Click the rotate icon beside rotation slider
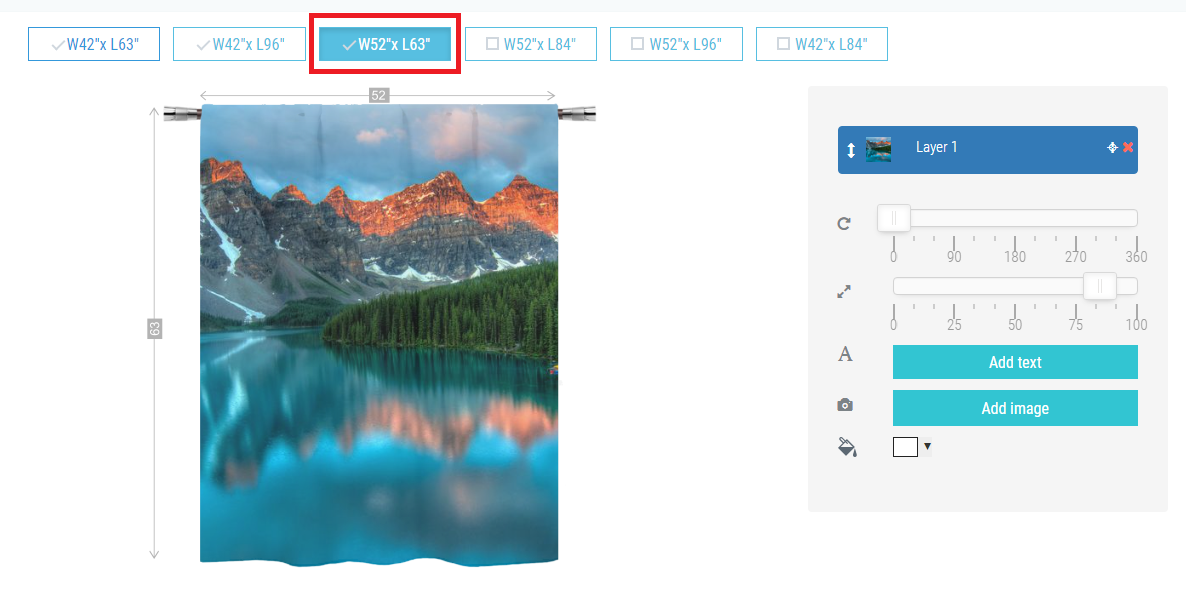This screenshot has width=1186, height=594. [x=844, y=223]
